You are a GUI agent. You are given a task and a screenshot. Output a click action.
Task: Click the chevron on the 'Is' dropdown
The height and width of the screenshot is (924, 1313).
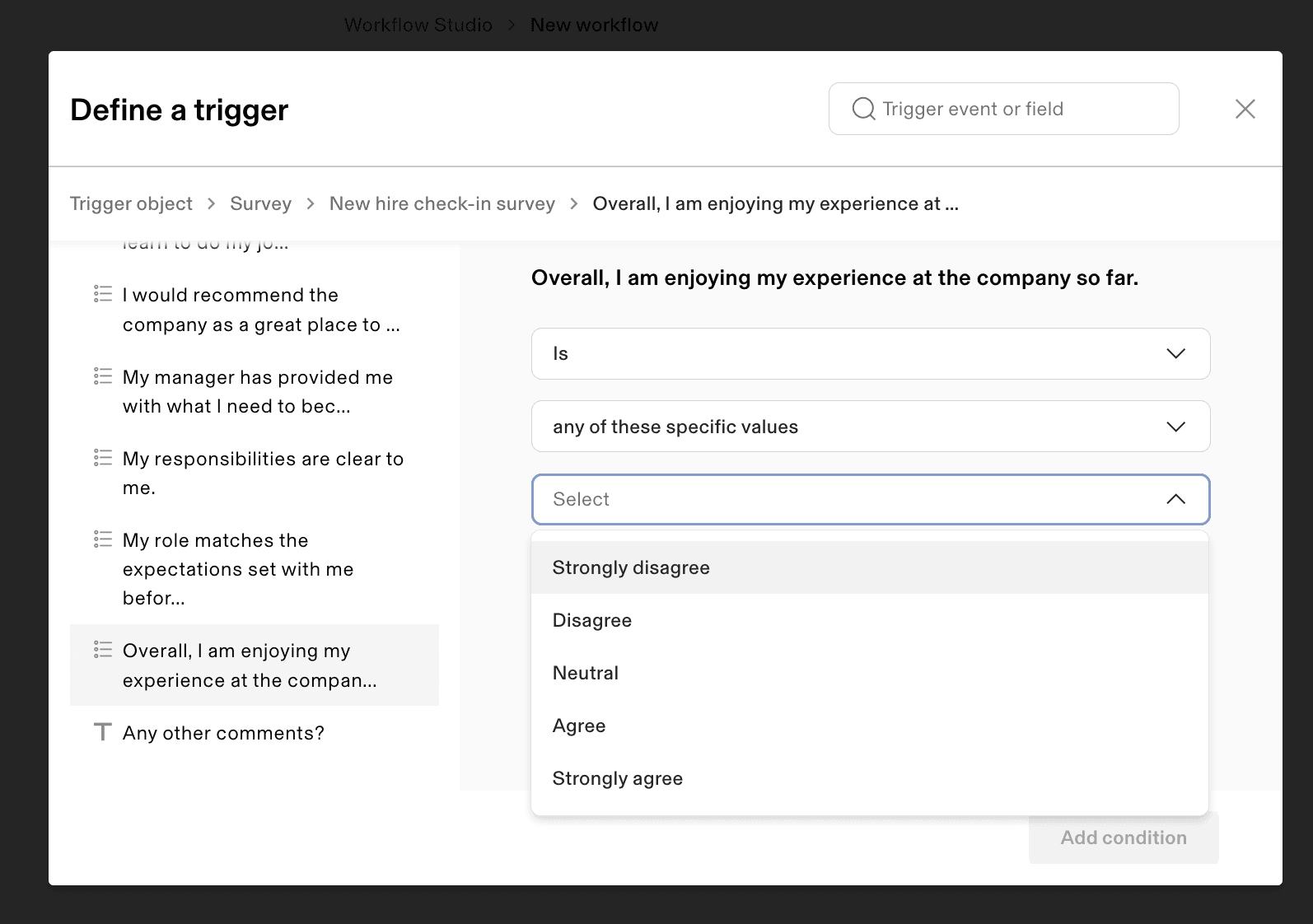coord(1175,353)
